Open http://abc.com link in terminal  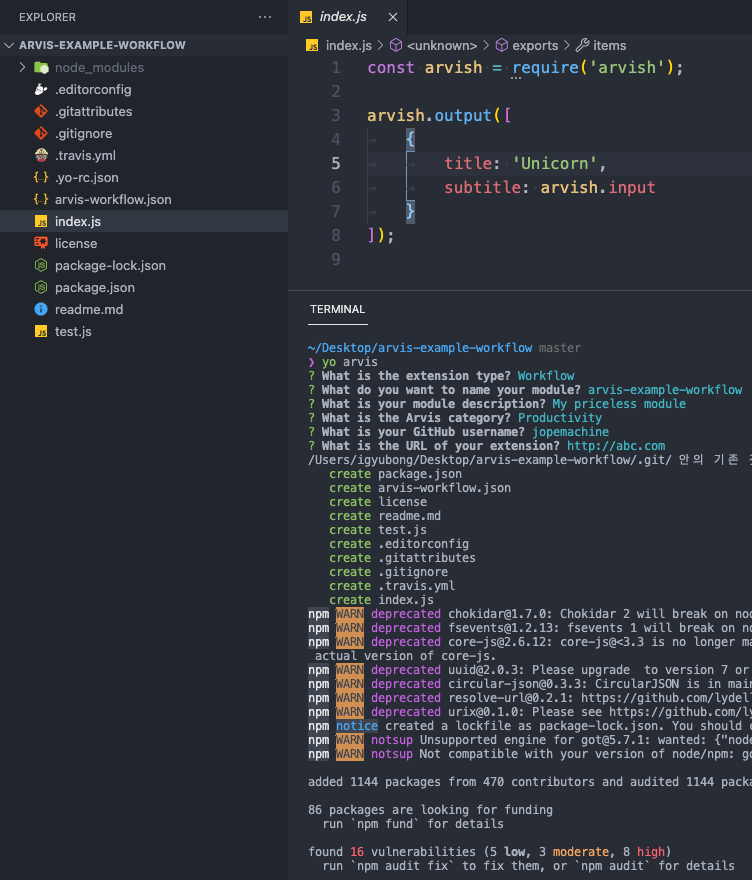click(x=616, y=446)
